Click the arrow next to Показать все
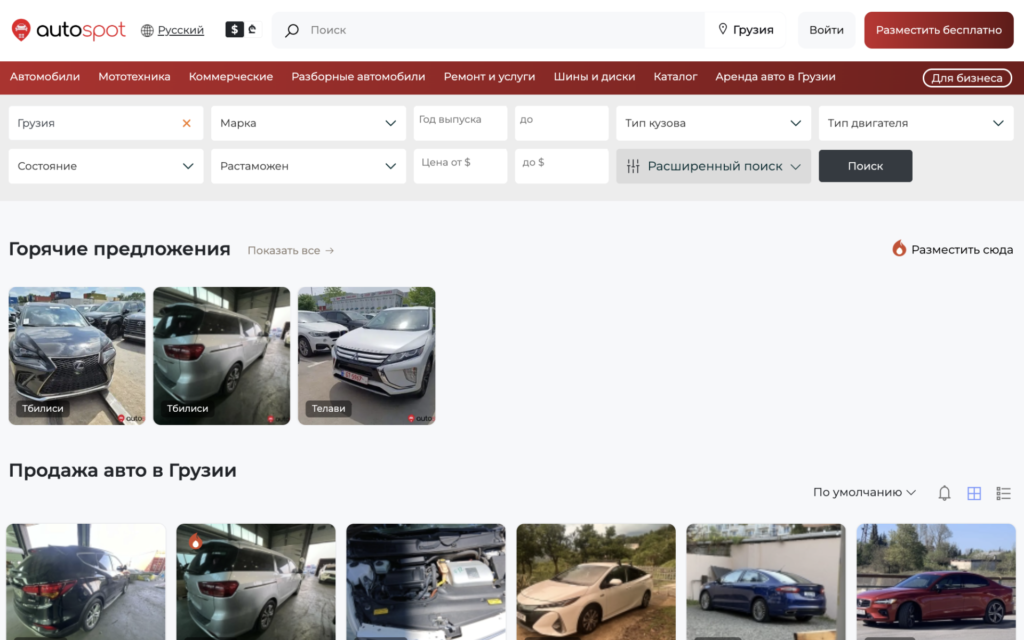The height and width of the screenshot is (640, 1024). [x=330, y=250]
